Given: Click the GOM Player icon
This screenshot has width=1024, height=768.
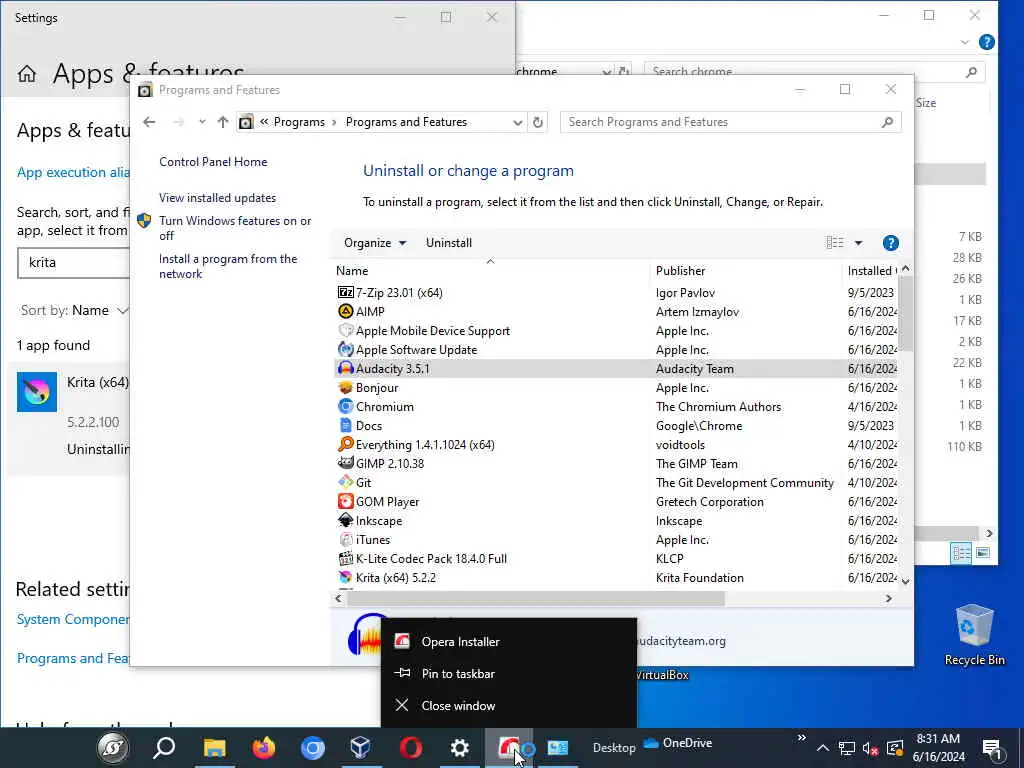Looking at the screenshot, I should (x=345, y=501).
